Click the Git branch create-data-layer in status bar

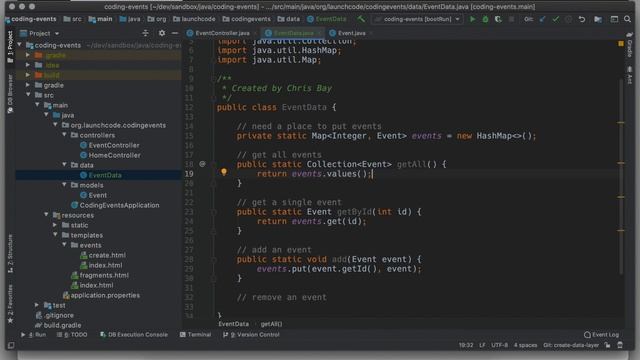pyautogui.click(x=571, y=345)
